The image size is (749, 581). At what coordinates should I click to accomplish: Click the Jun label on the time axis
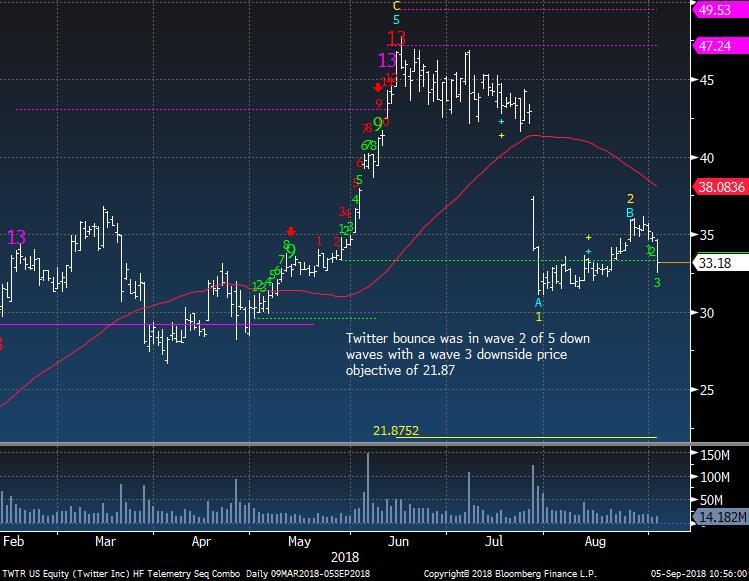[398, 541]
